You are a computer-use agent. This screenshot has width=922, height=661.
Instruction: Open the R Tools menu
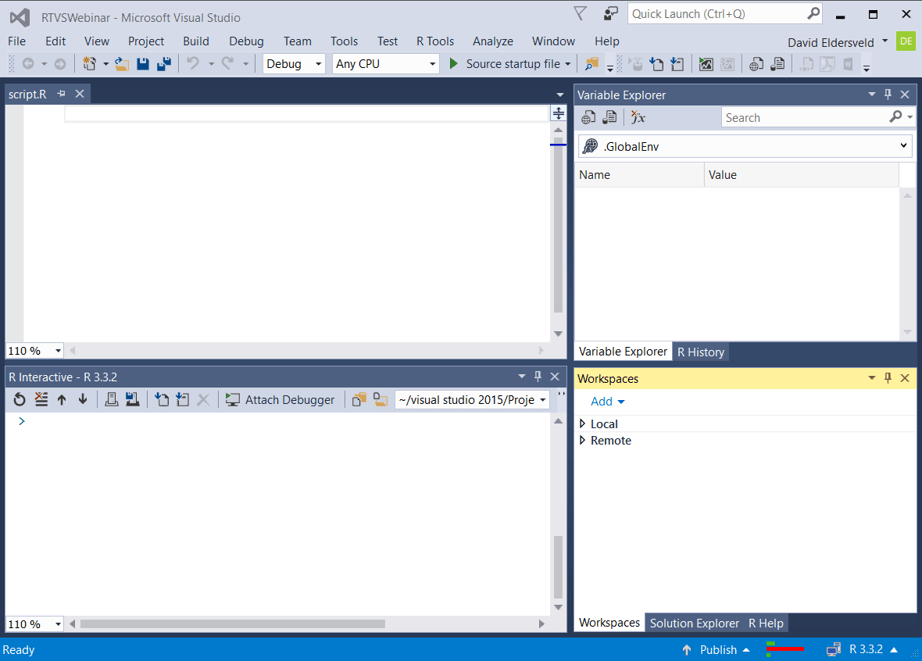435,41
